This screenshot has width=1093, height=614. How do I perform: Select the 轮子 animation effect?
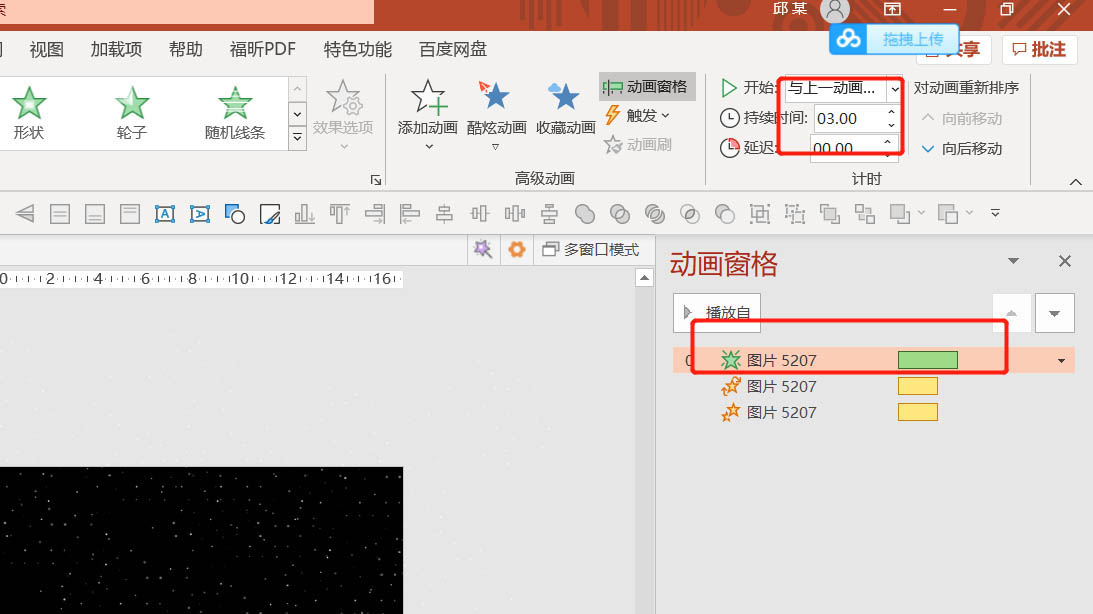point(132,113)
